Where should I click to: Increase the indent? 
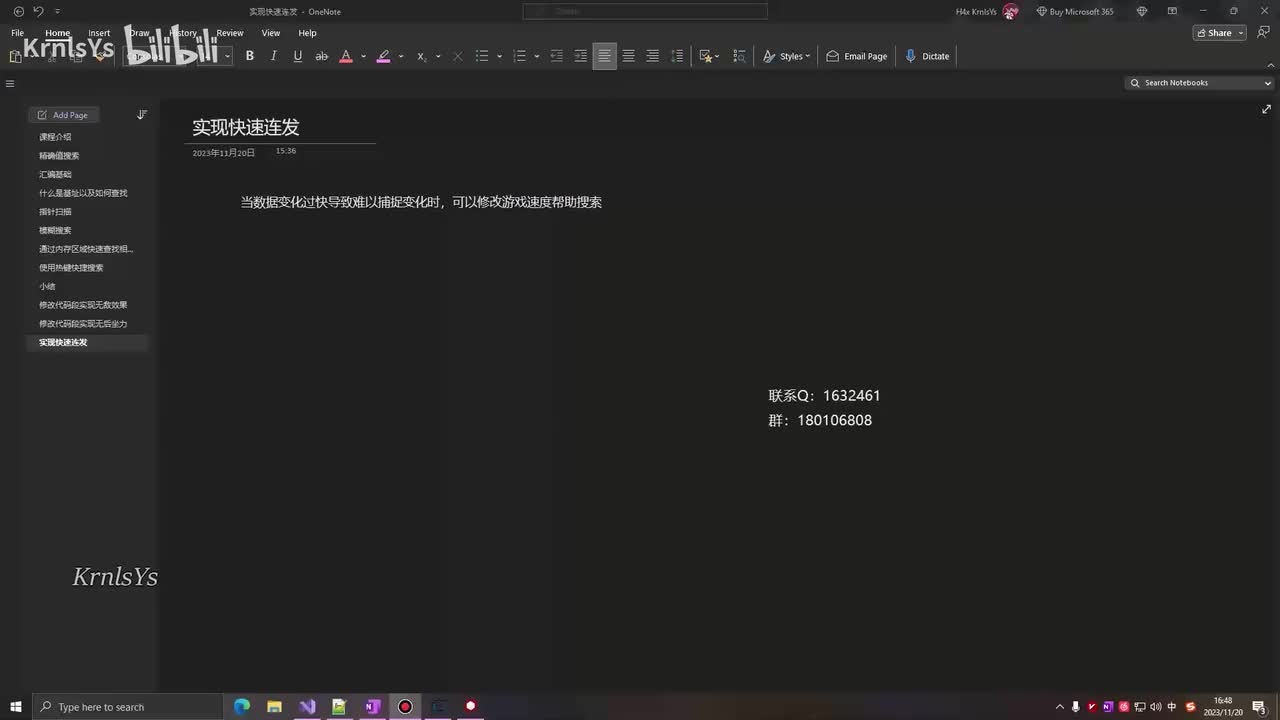point(580,56)
